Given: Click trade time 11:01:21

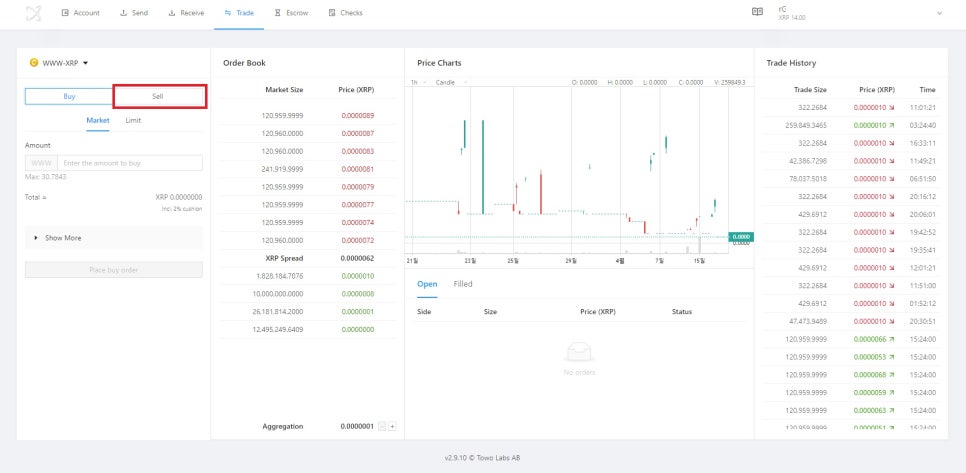Looking at the screenshot, I should point(923,107).
